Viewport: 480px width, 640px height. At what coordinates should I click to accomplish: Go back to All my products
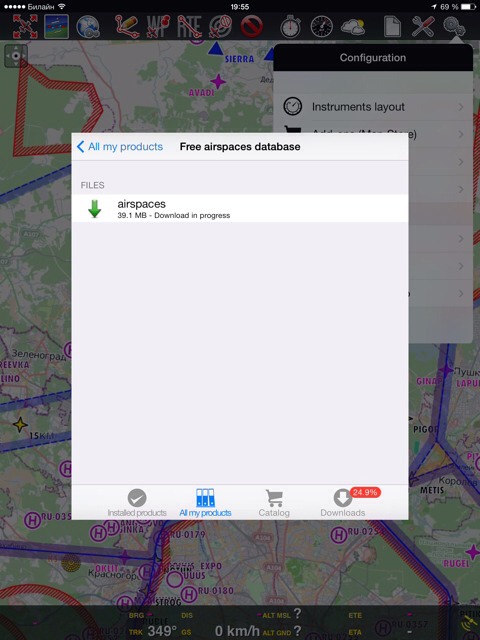[x=120, y=147]
